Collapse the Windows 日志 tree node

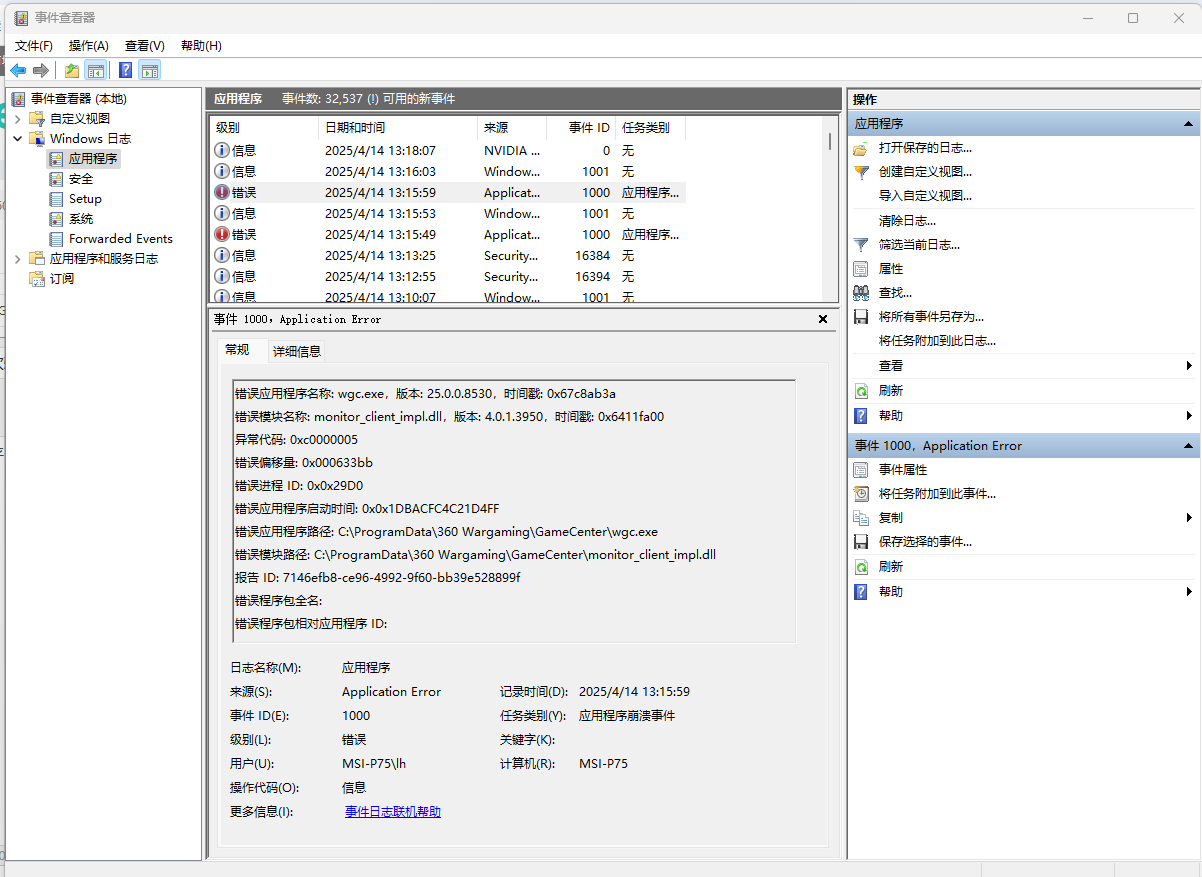point(17,138)
